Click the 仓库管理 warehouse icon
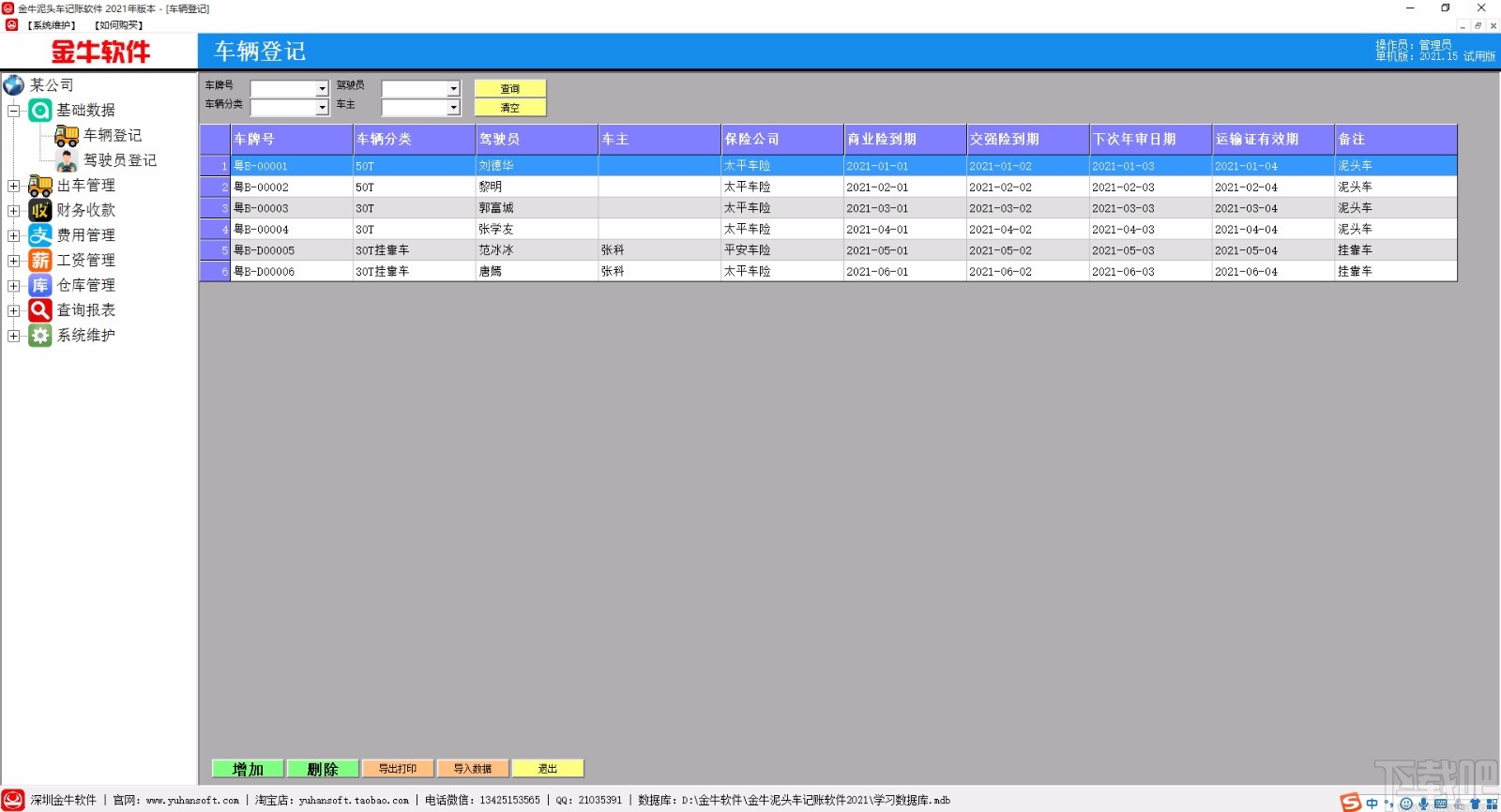Screen dimensions: 1501x812 [40, 285]
